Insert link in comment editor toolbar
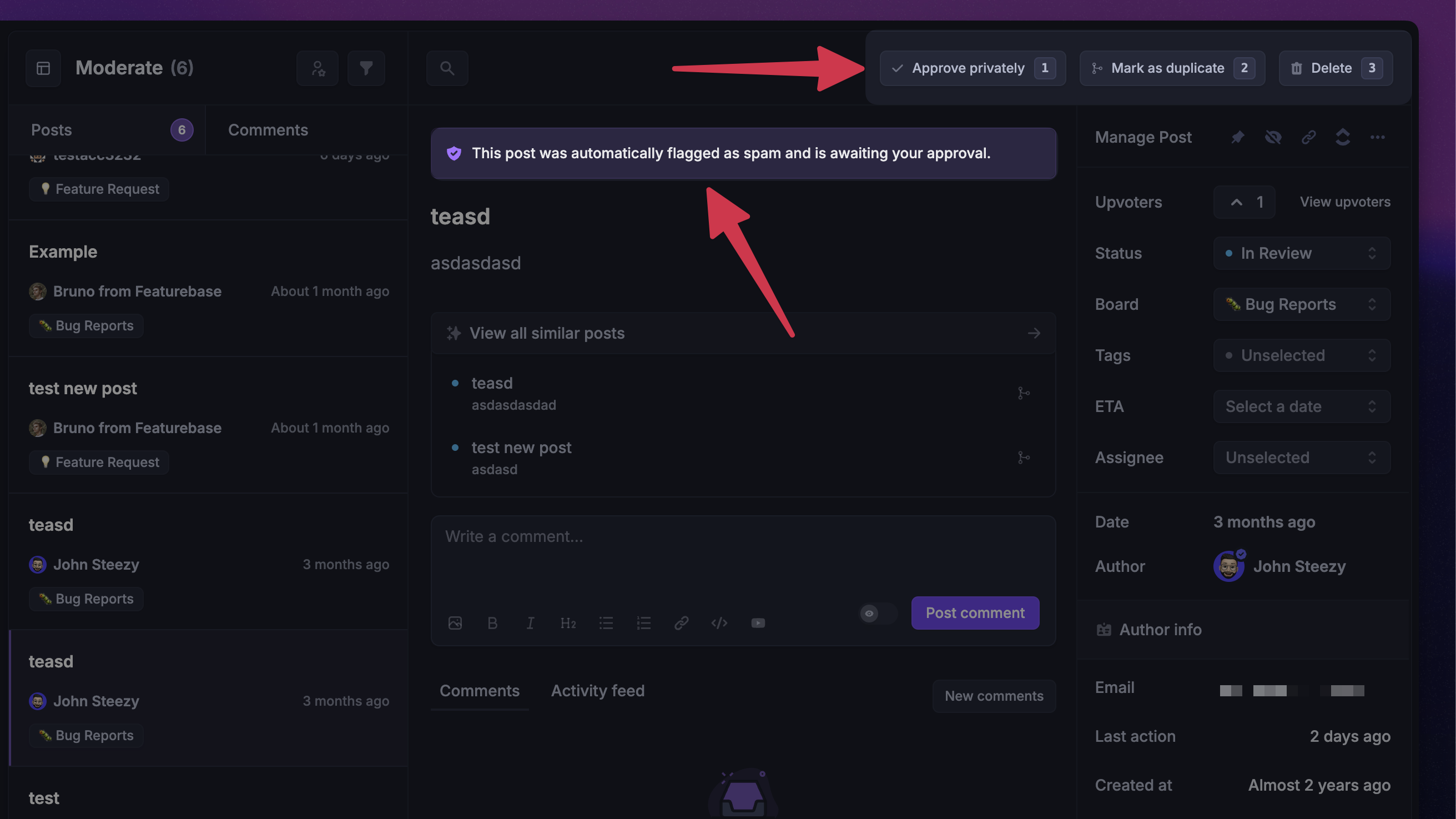The width and height of the screenshot is (1456, 819). pos(682,623)
